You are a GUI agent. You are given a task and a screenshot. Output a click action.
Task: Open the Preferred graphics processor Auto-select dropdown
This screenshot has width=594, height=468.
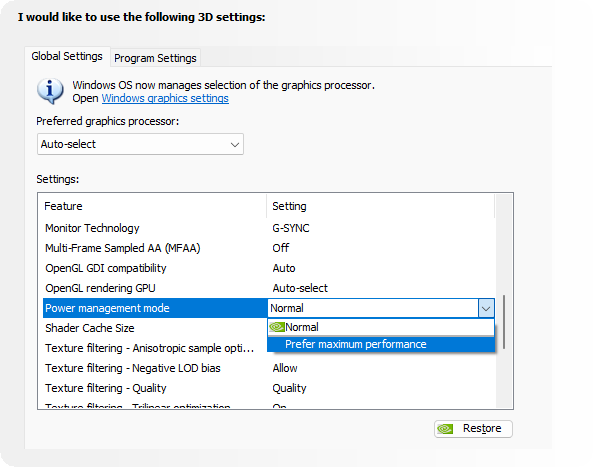pos(140,144)
